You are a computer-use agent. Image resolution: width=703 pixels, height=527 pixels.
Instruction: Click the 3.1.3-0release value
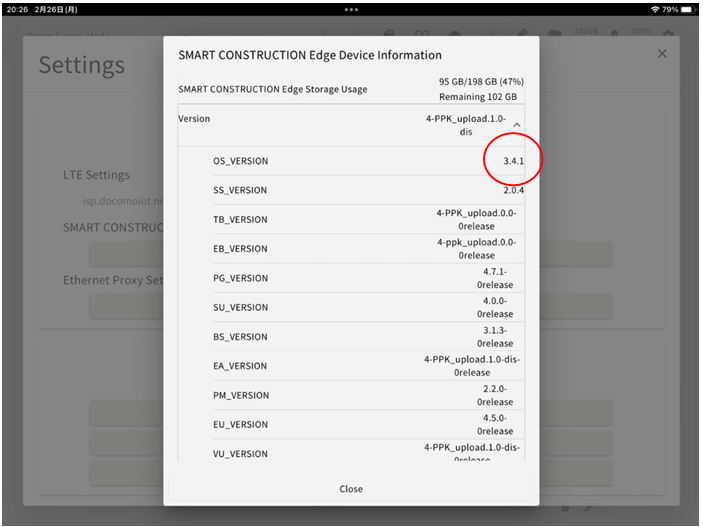click(x=495, y=337)
